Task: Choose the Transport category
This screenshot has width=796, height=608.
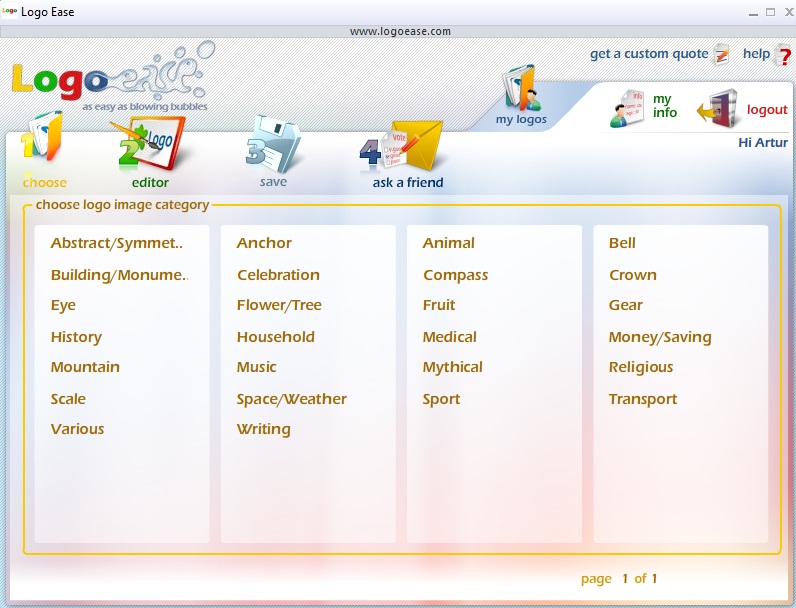Action: click(x=642, y=399)
